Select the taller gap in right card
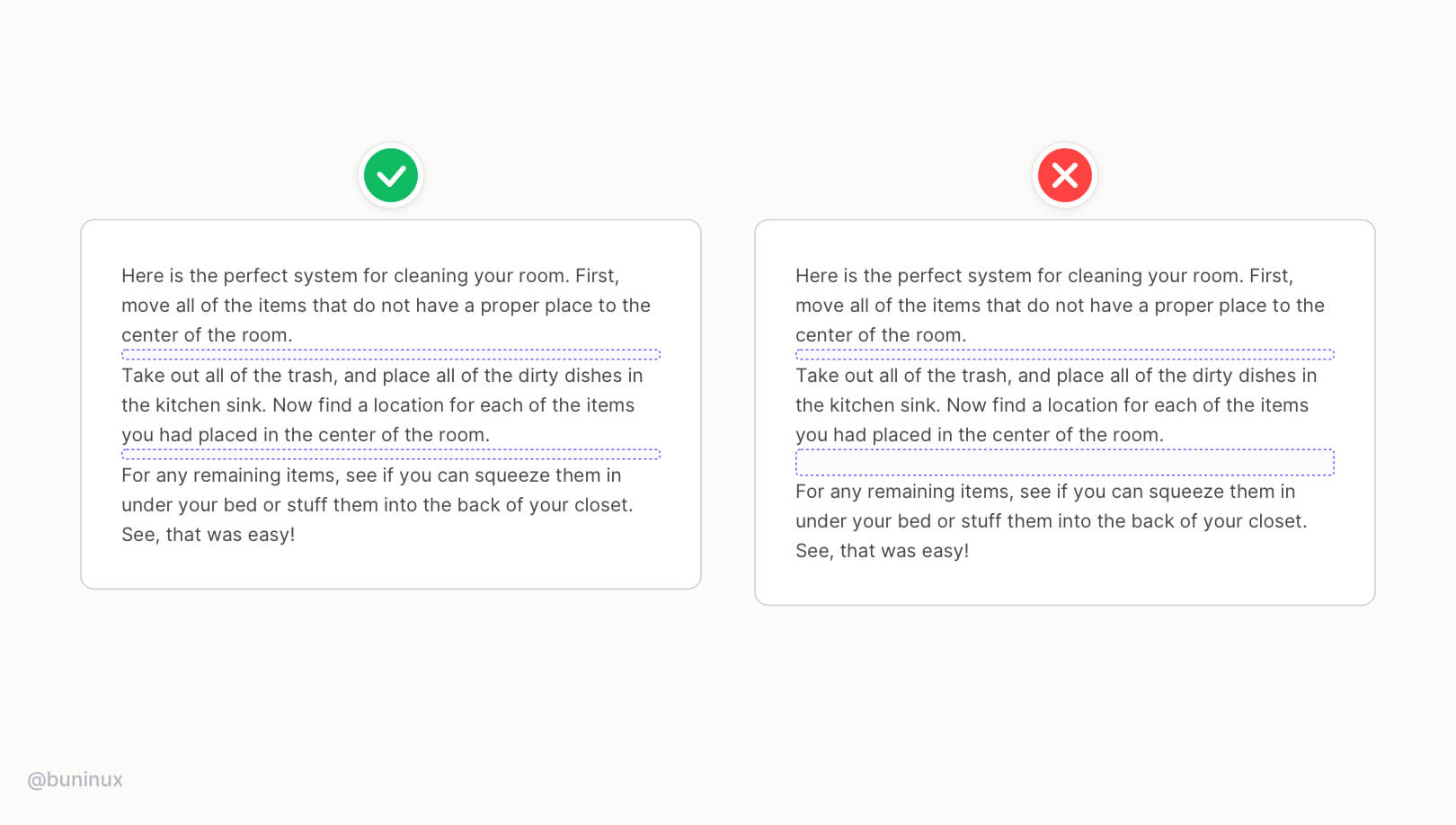1456x825 pixels. pyautogui.click(x=1065, y=462)
